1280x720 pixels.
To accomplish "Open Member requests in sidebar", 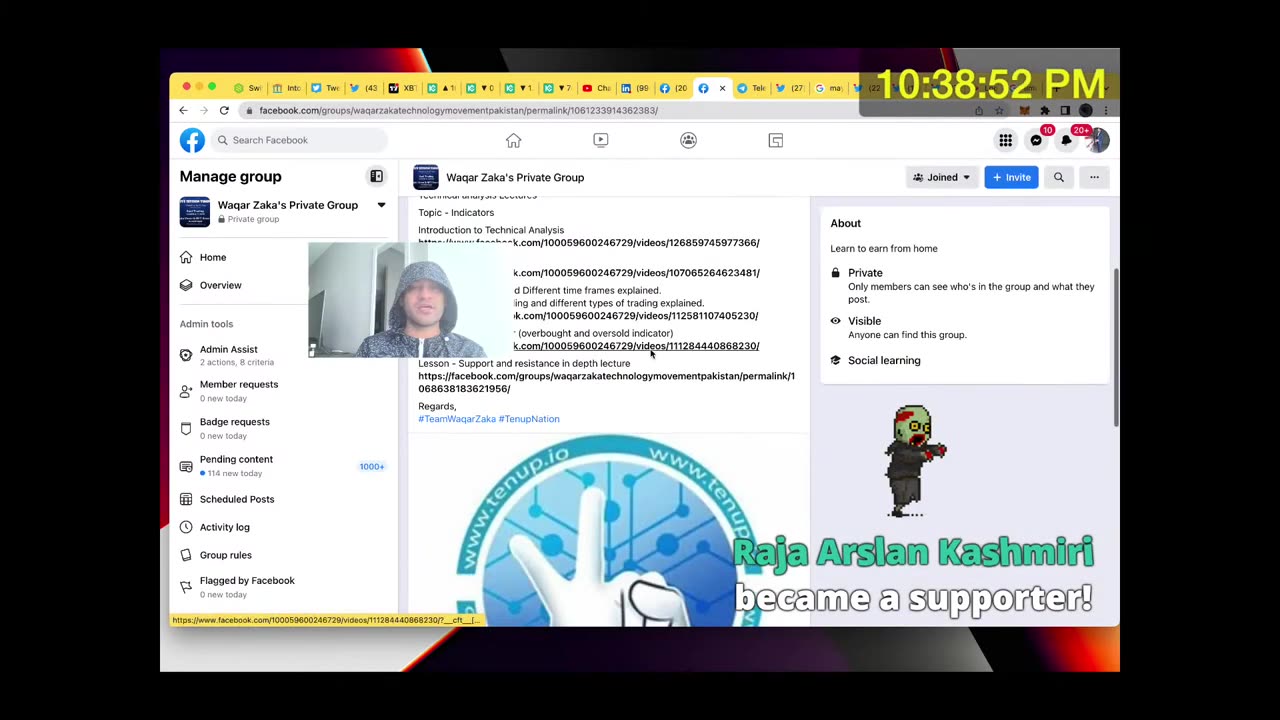I will (284, 390).
